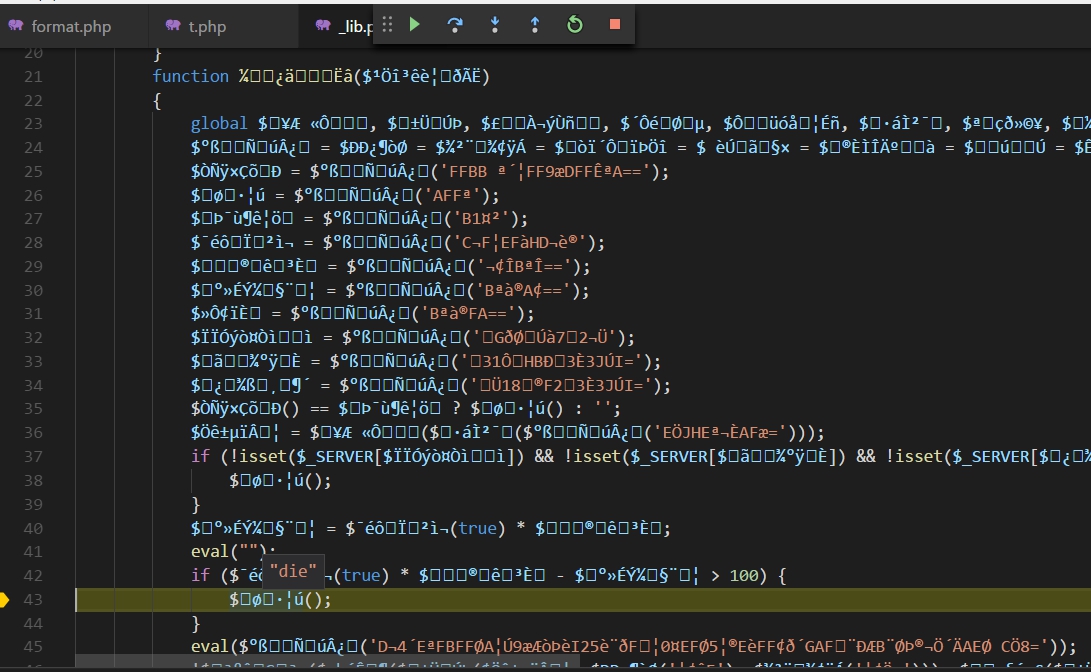Screen dimensions: 1091x672
Task: Click line number 36 in gutter
Action: [x=33, y=433]
